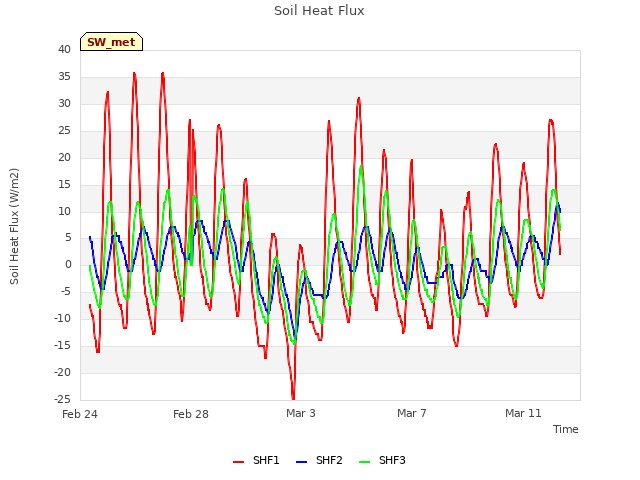Click the 'Mar 11' x-axis label
The width and height of the screenshot is (640, 480).
coord(523,413)
